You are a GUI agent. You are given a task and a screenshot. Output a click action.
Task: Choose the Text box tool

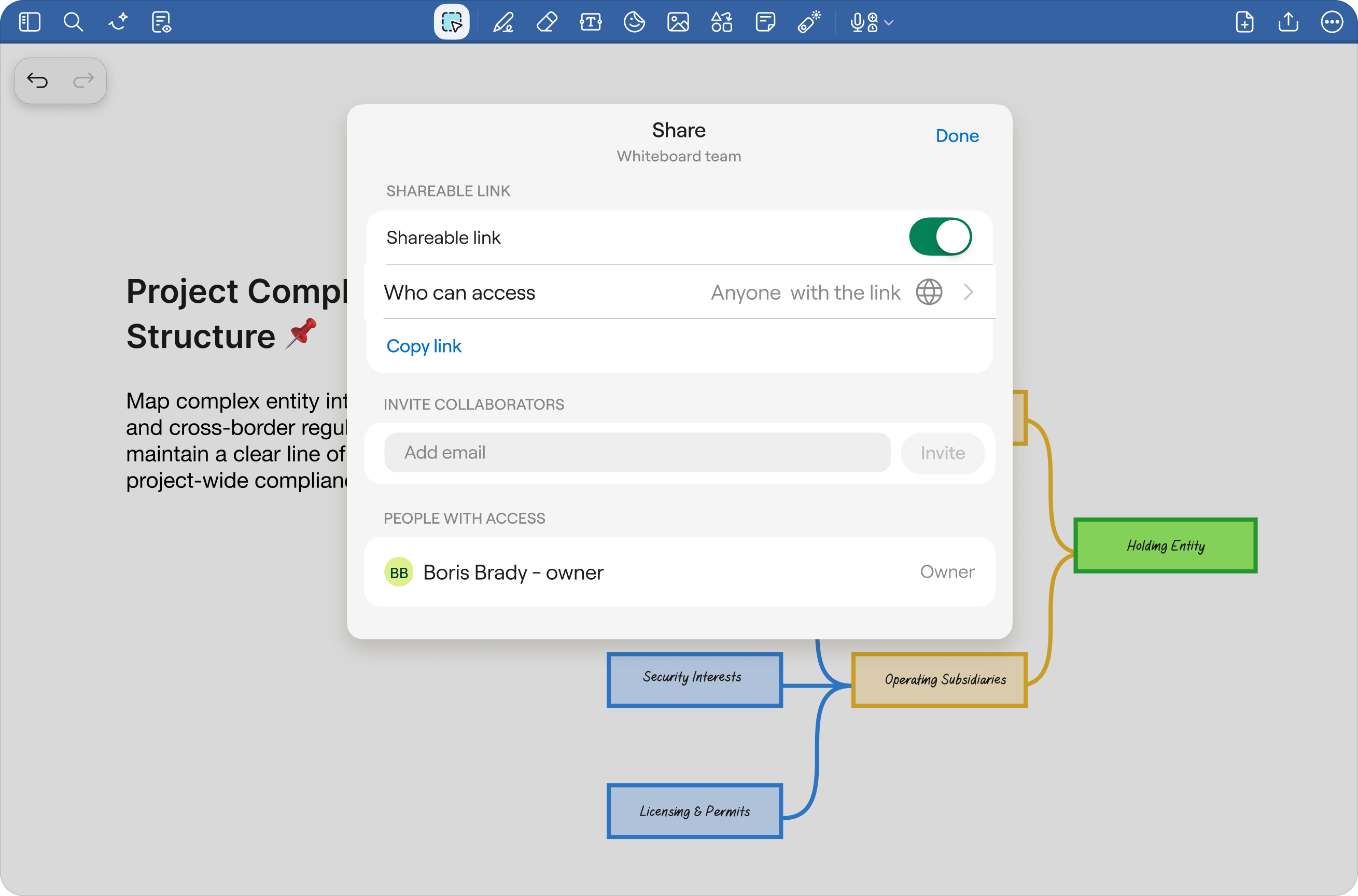(x=590, y=22)
